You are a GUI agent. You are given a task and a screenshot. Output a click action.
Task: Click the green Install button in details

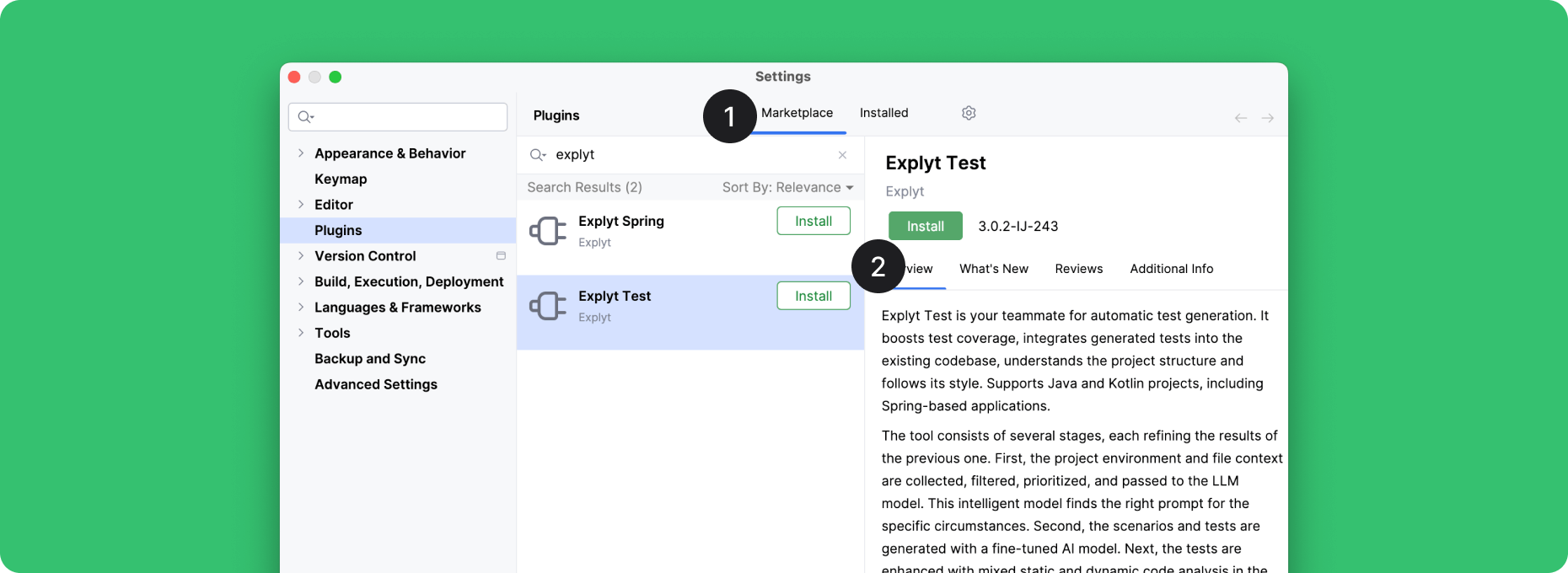(x=925, y=226)
